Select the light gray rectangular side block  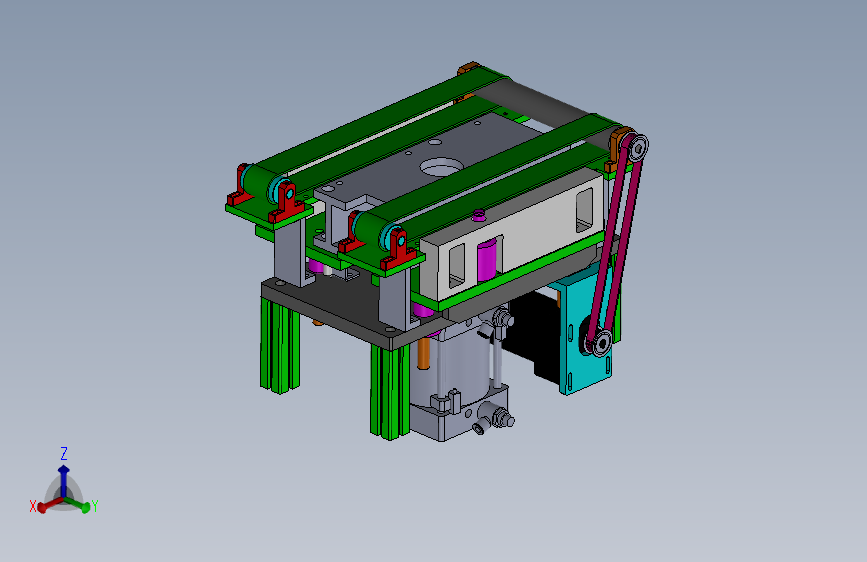coord(511,235)
